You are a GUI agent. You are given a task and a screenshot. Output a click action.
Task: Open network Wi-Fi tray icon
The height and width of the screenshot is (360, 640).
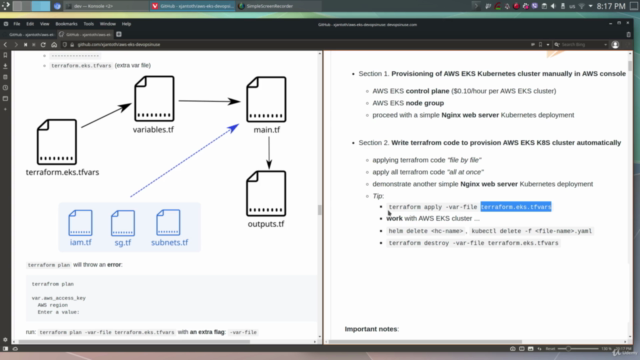(581, 6)
